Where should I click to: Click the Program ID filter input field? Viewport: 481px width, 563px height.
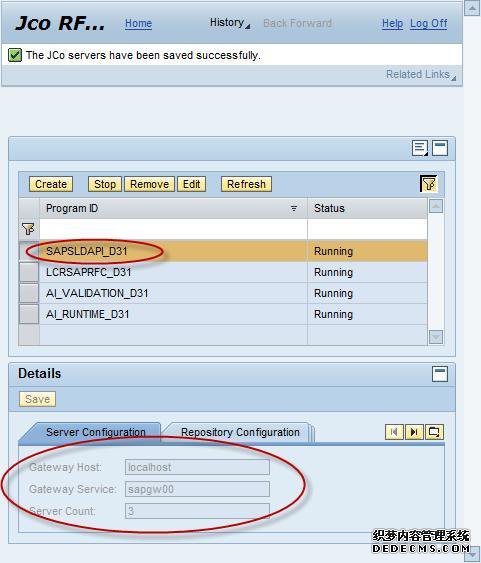[173, 229]
